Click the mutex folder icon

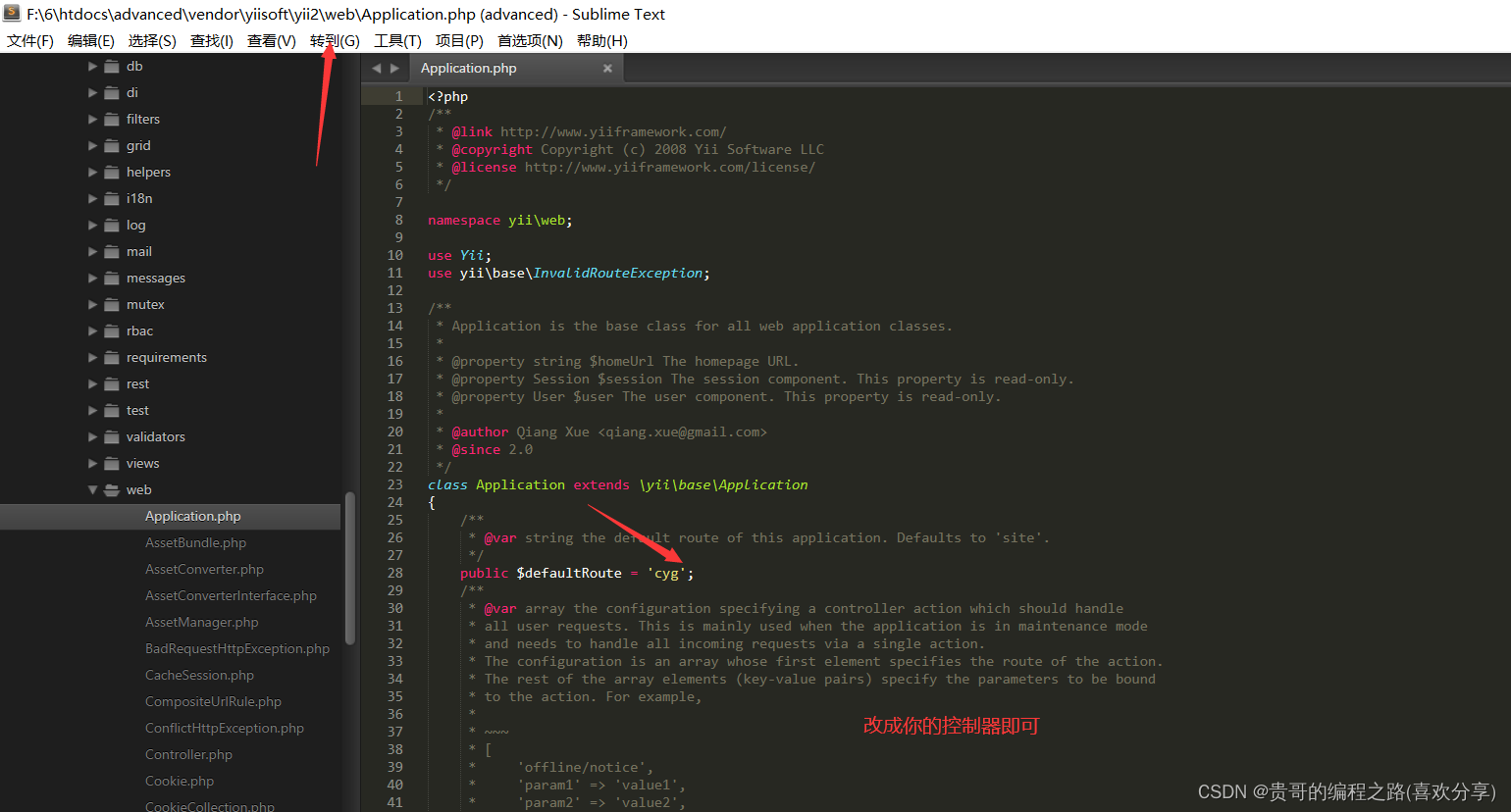pos(112,304)
